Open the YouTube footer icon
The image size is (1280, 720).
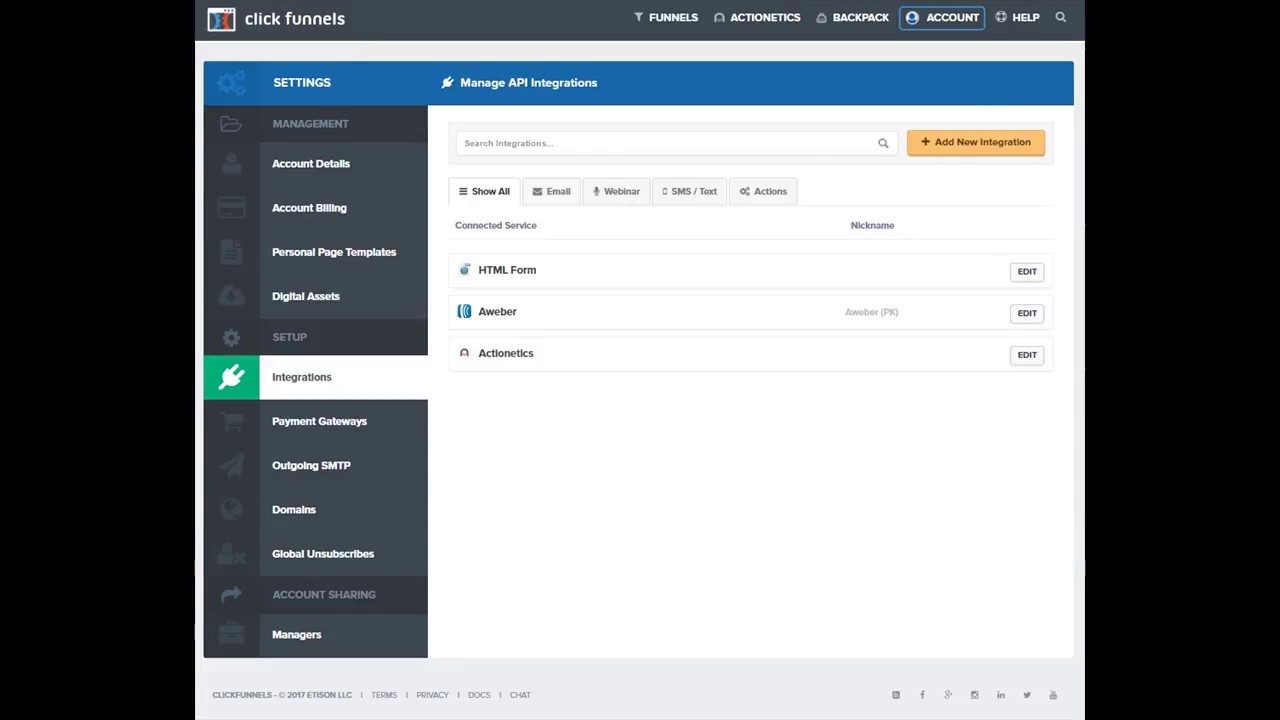coord(1053,695)
